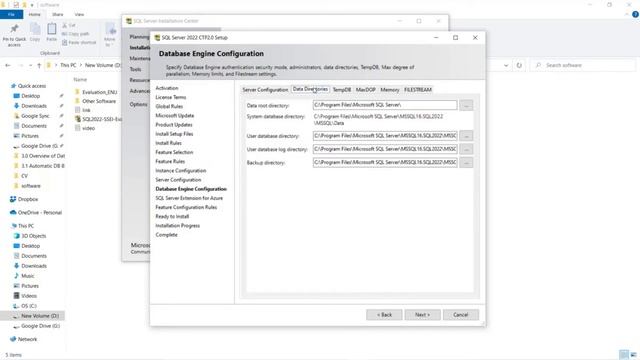The width and height of the screenshot is (640, 360).
Task: Browse for User database log directory
Action: pyautogui.click(x=466, y=149)
